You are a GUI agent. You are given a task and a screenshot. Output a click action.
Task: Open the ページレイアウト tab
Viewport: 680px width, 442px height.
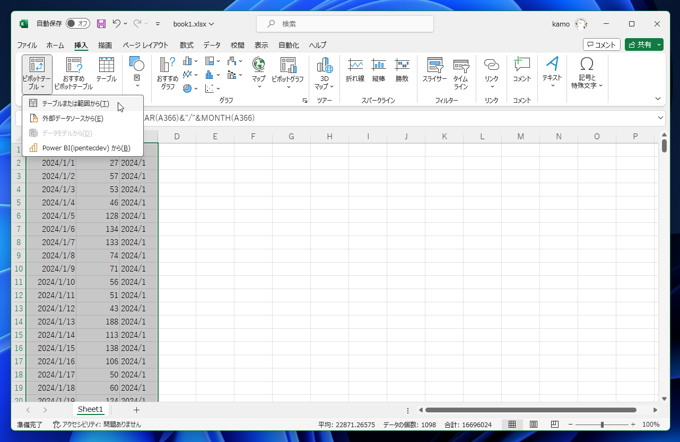coord(145,45)
